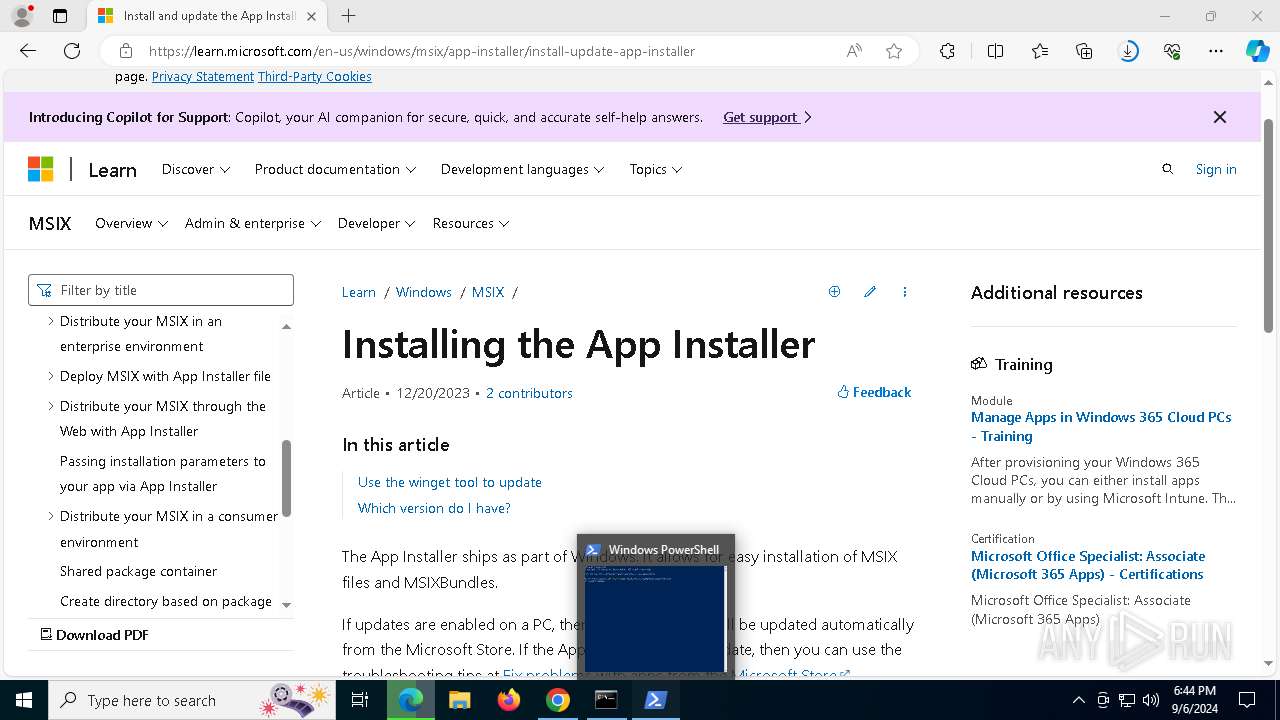The image size is (1280, 720).
Task: Open the Edge profile icon
Action: (22, 16)
